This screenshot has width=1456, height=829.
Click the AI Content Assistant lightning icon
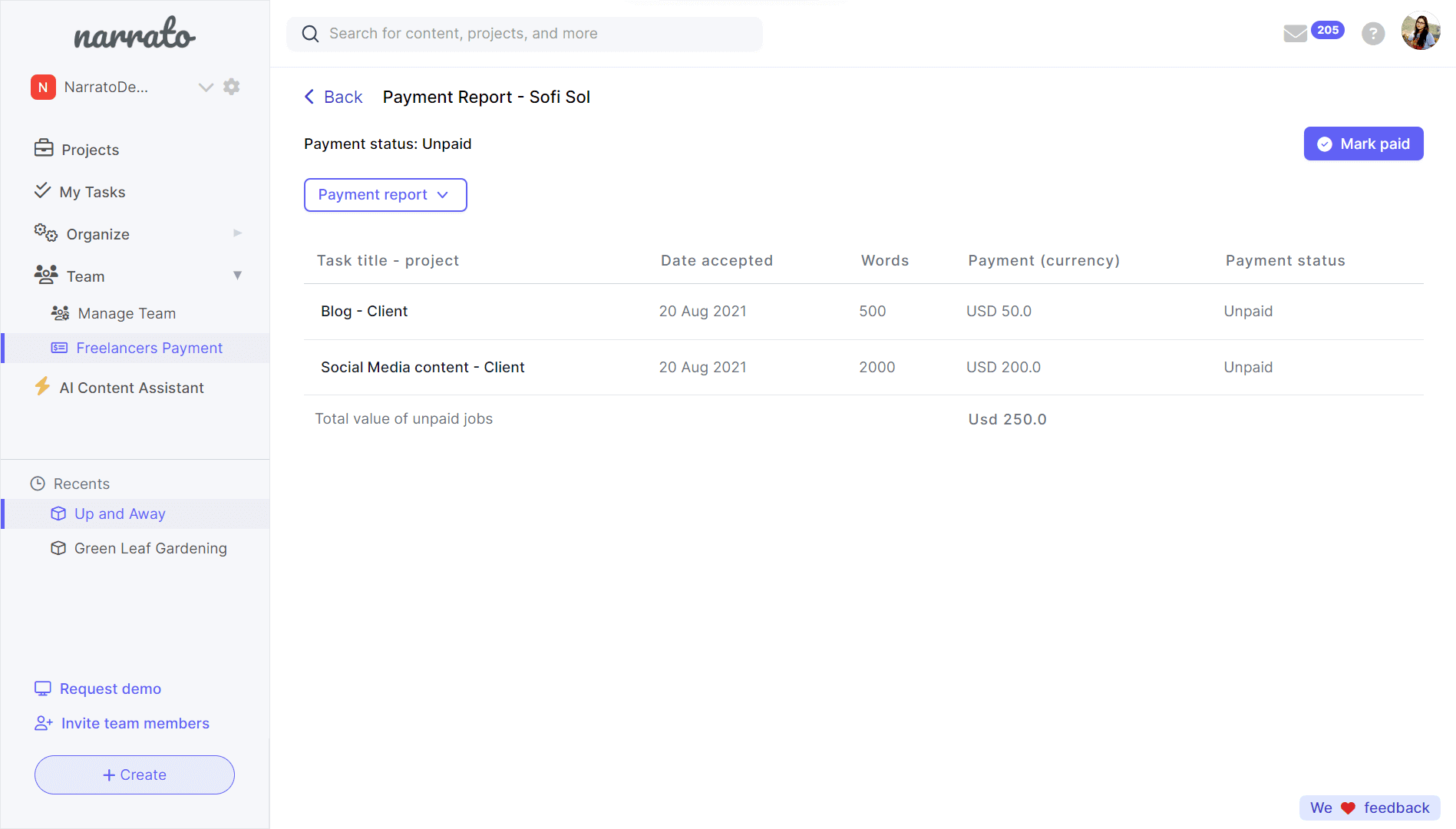(42, 386)
